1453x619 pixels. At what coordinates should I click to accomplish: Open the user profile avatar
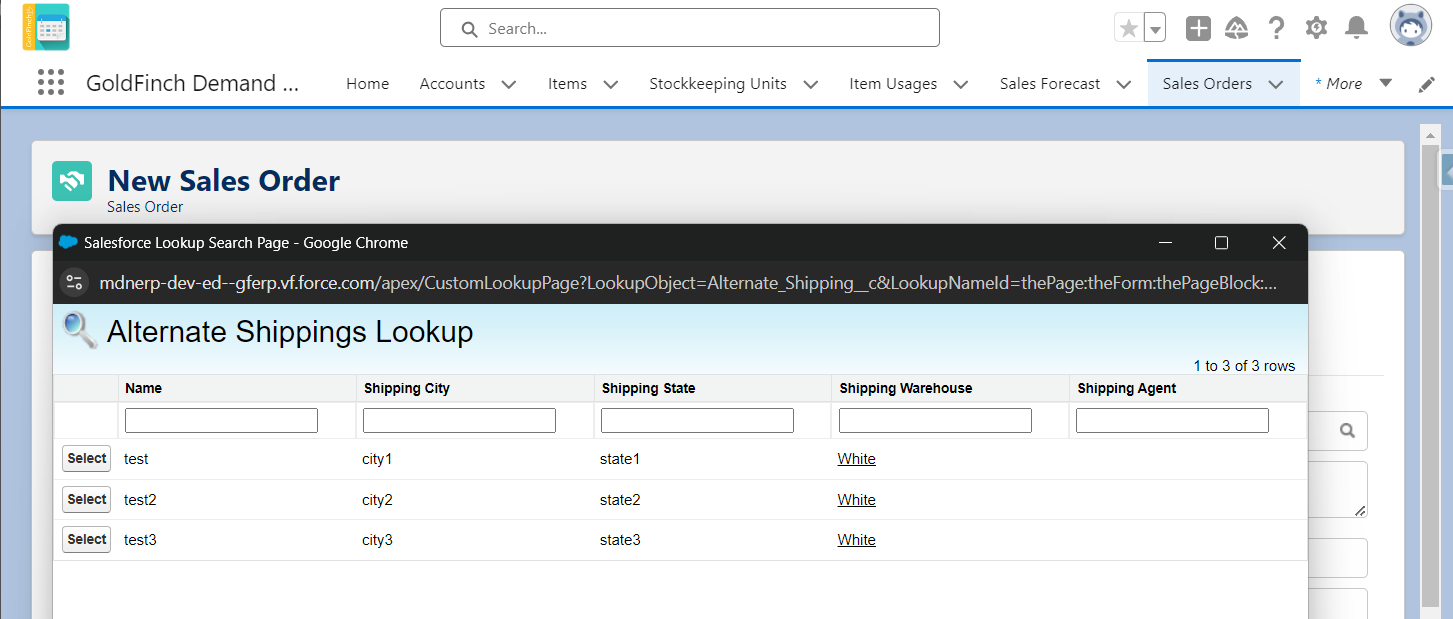point(1411,26)
